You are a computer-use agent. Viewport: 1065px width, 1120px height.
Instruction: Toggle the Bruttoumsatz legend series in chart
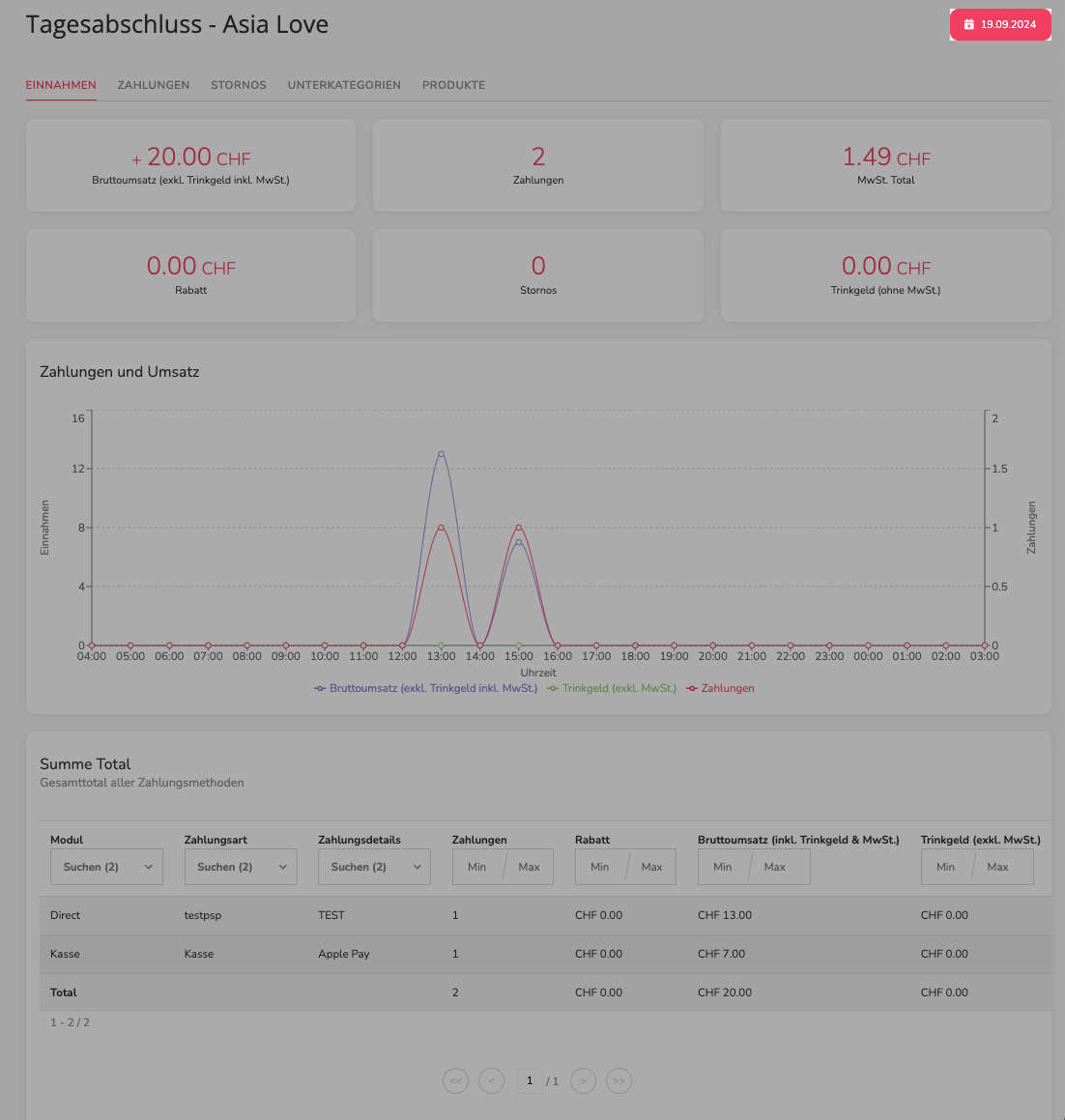(x=426, y=689)
